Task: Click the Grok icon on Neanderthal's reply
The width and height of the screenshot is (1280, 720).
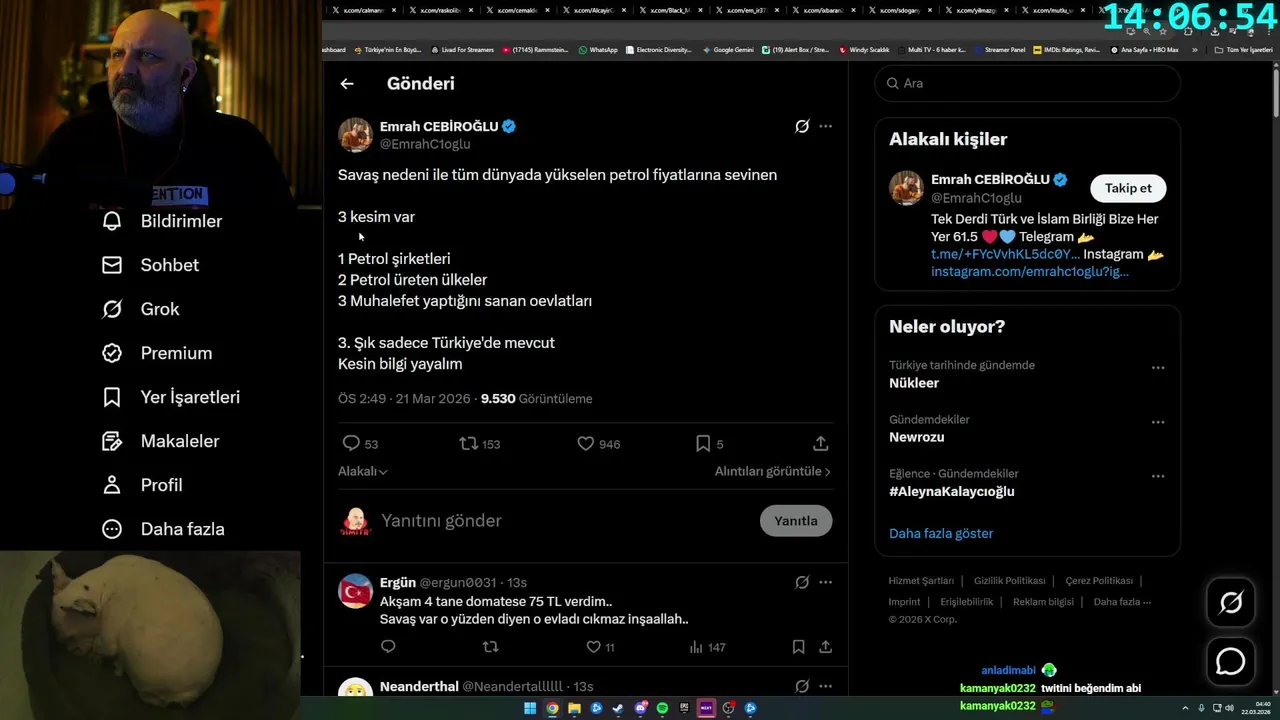Action: [x=802, y=686]
